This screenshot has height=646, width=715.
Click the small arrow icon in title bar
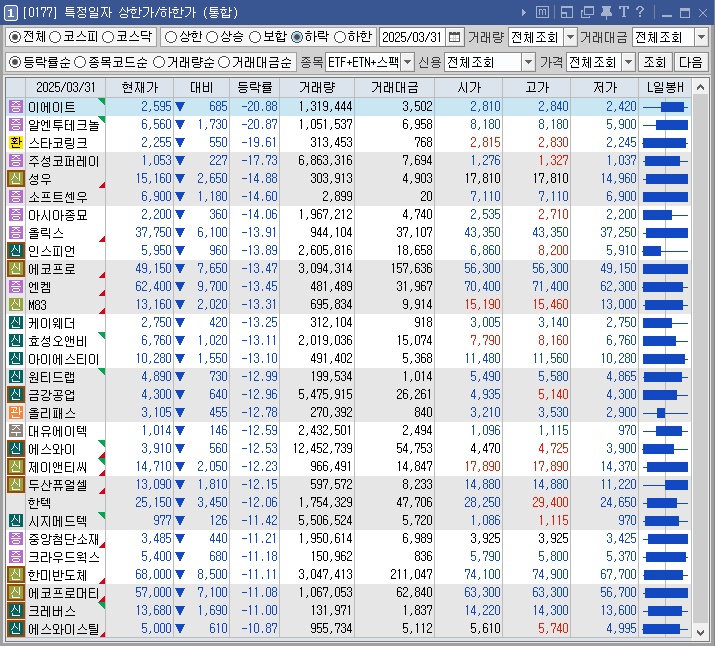(x=523, y=12)
